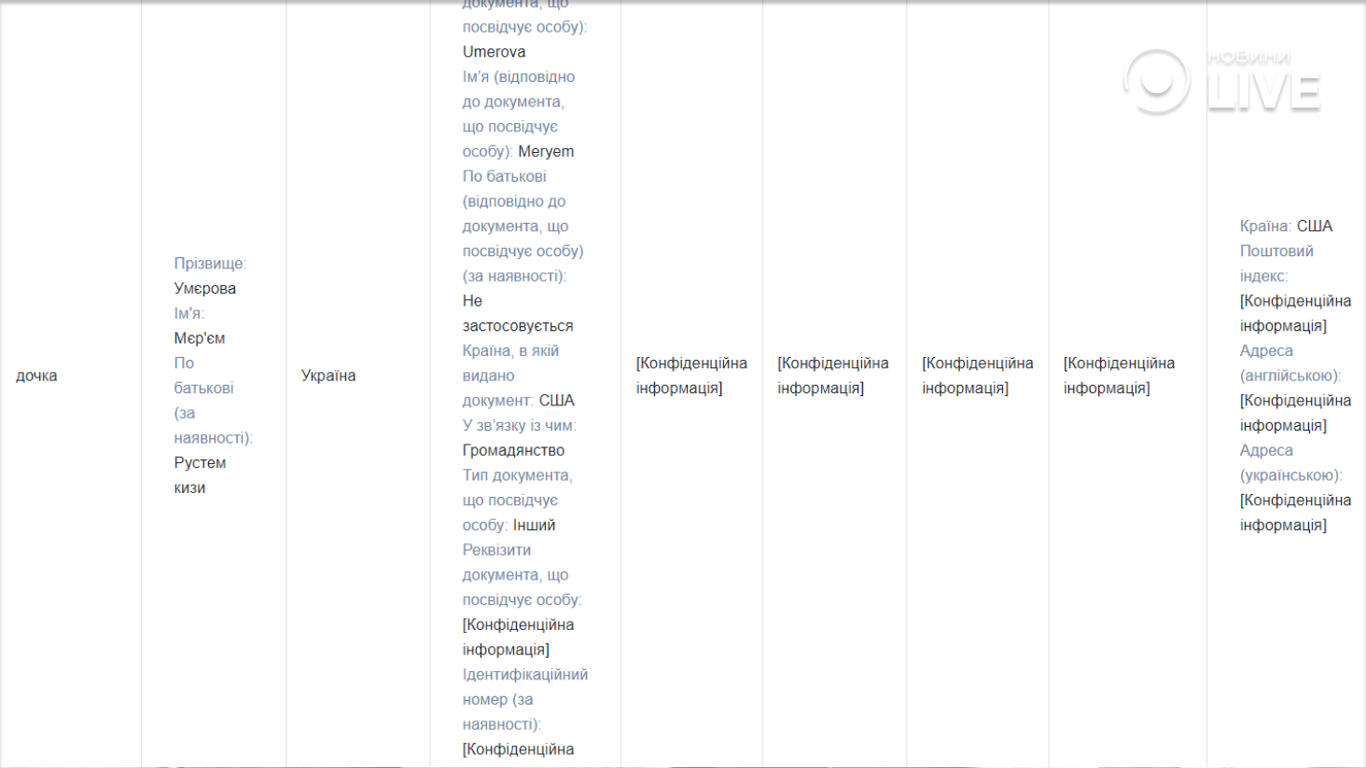Click the LIVE watermark text
The image size is (1366, 768).
[x=1265, y=90]
